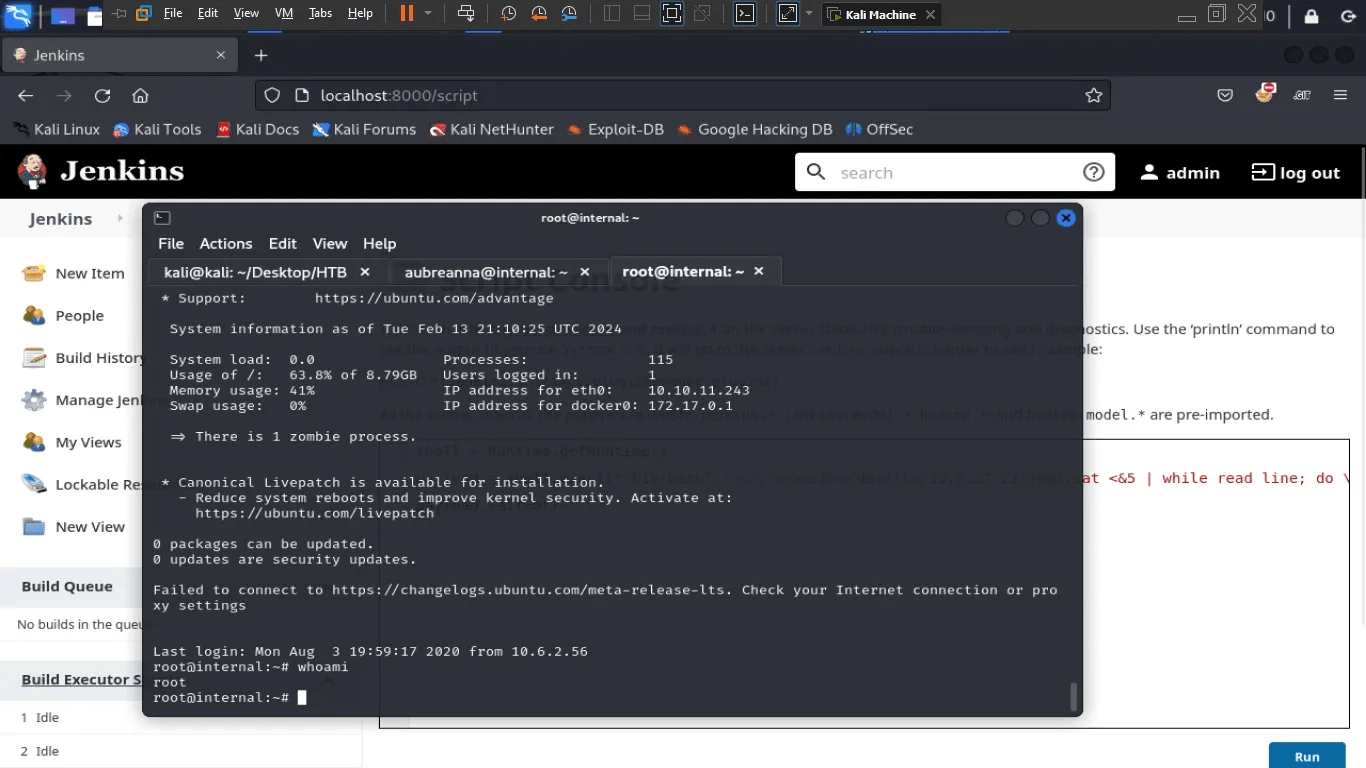
Task: Click the Kali dragon menu icon
Action: click(18, 14)
